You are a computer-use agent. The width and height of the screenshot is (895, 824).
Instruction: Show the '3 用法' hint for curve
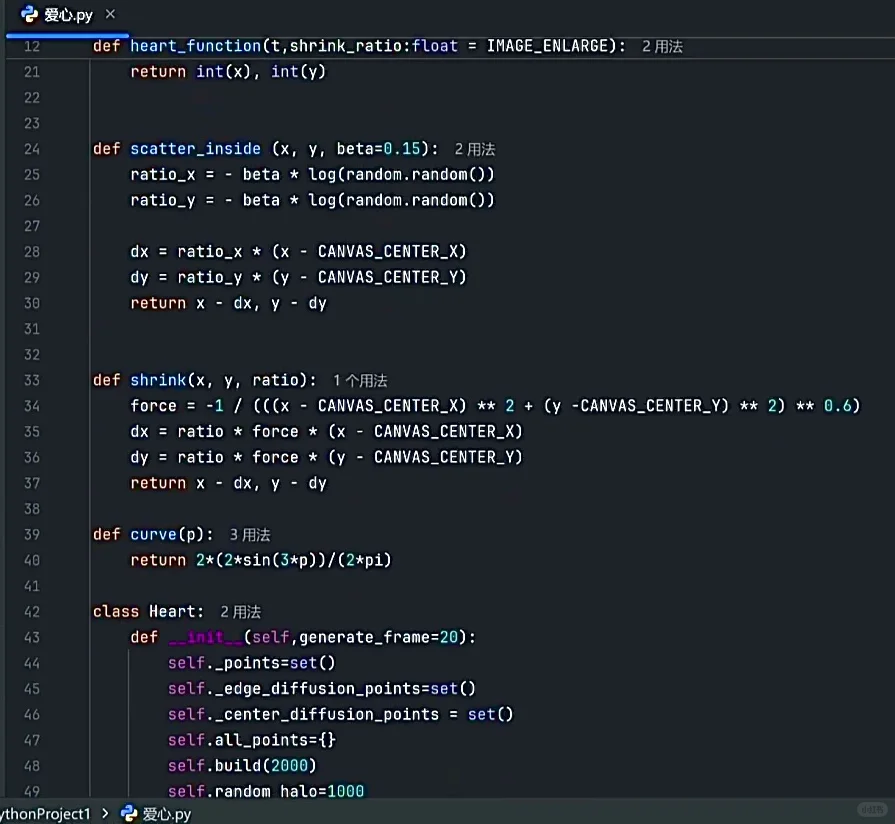tap(250, 535)
